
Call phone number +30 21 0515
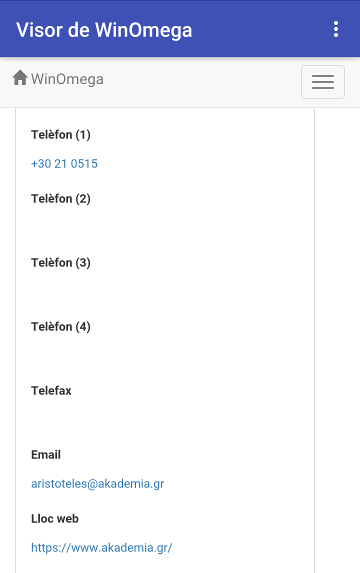point(64,163)
